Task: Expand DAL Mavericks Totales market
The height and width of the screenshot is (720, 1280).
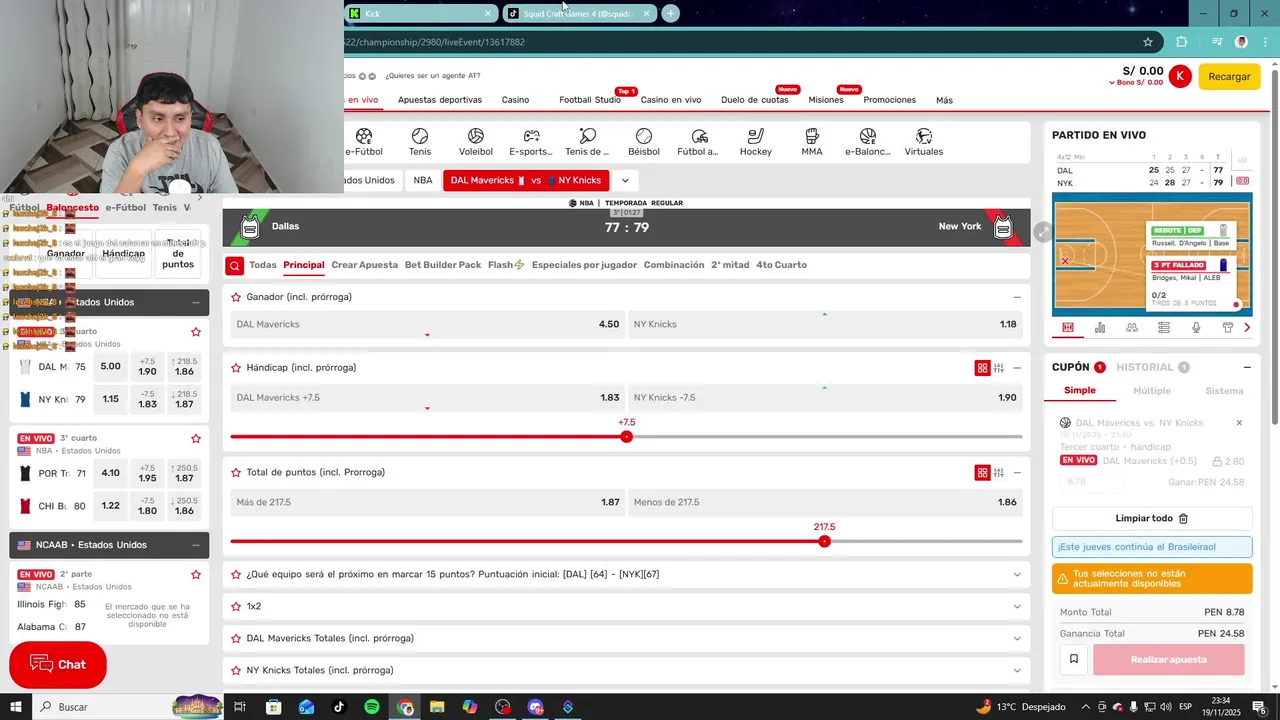Action: pyautogui.click(x=1017, y=638)
